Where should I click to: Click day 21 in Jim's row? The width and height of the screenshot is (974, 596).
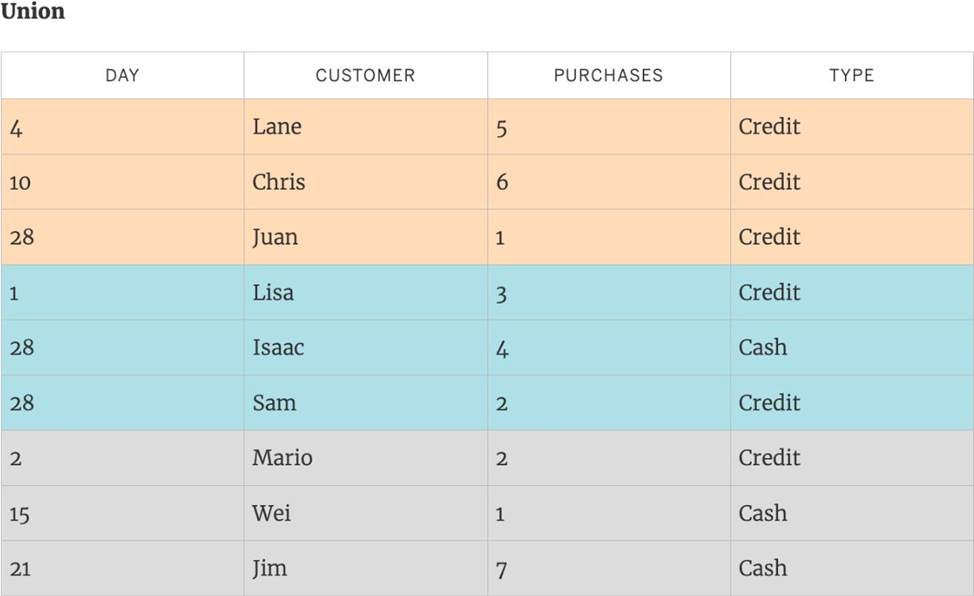click(x=20, y=569)
